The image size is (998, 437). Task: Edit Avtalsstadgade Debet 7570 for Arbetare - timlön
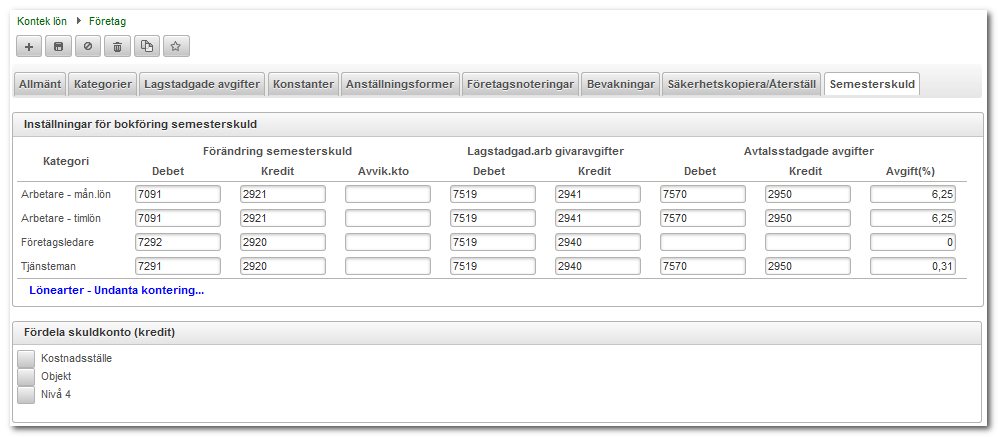[x=703, y=218]
